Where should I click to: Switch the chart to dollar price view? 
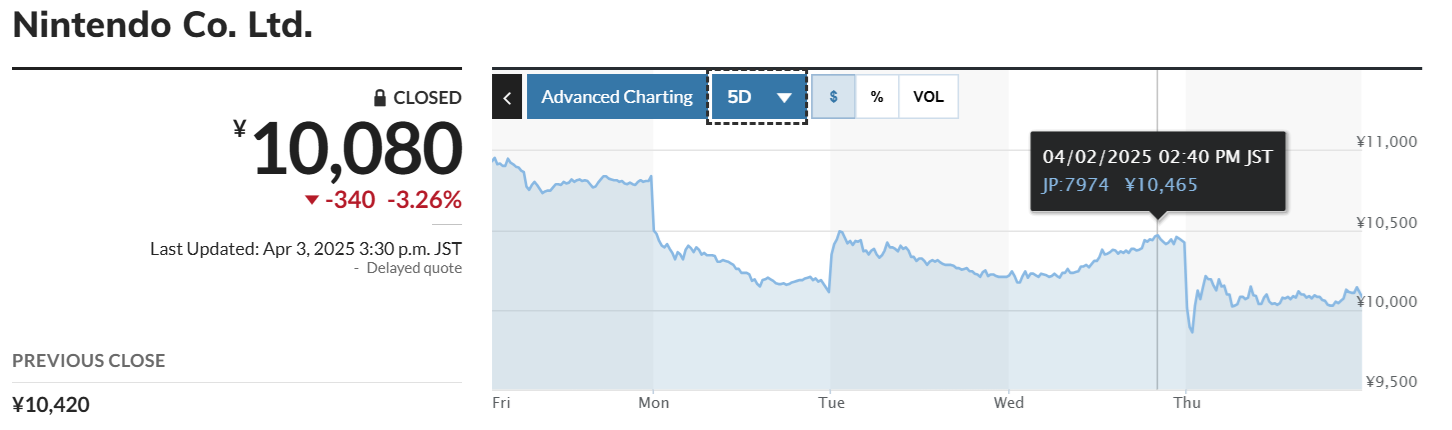click(833, 97)
